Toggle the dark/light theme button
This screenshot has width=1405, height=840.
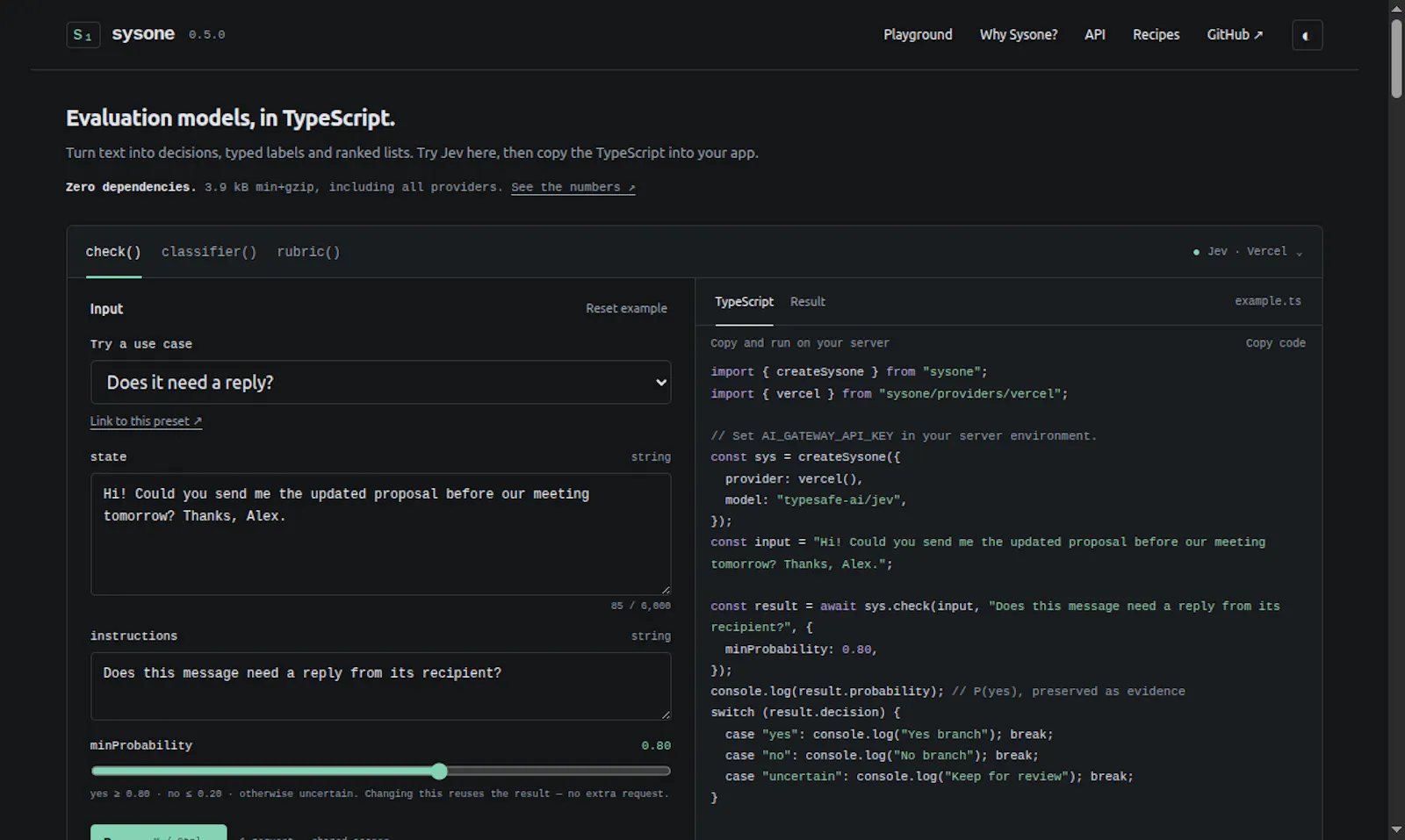(1307, 35)
